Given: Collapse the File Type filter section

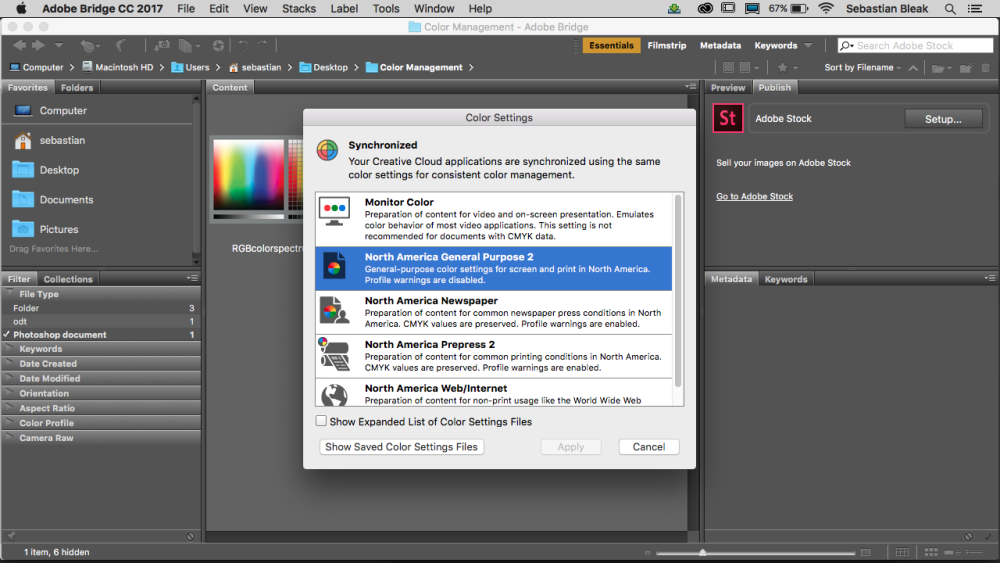Looking at the screenshot, I should click(x=10, y=294).
